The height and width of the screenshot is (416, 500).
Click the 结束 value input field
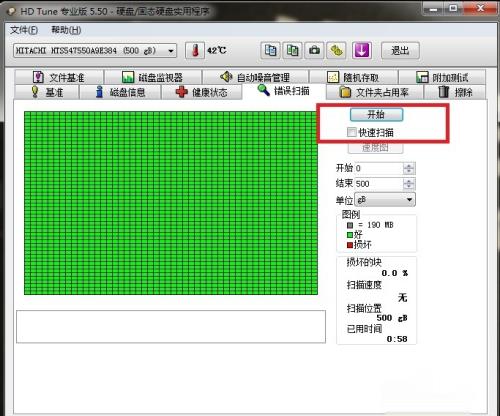[x=378, y=184]
